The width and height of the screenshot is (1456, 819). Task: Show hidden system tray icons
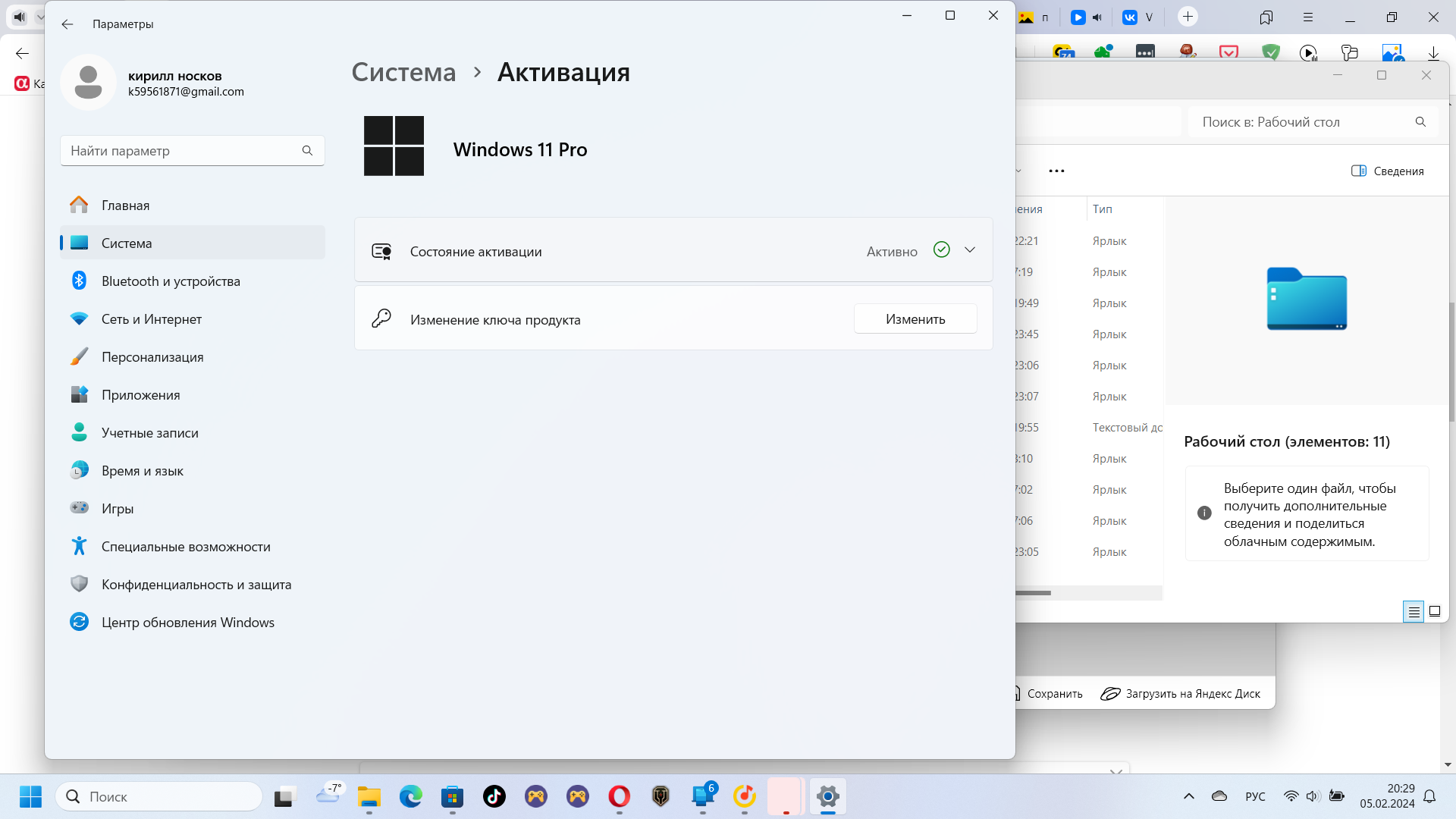pyautogui.click(x=1188, y=796)
